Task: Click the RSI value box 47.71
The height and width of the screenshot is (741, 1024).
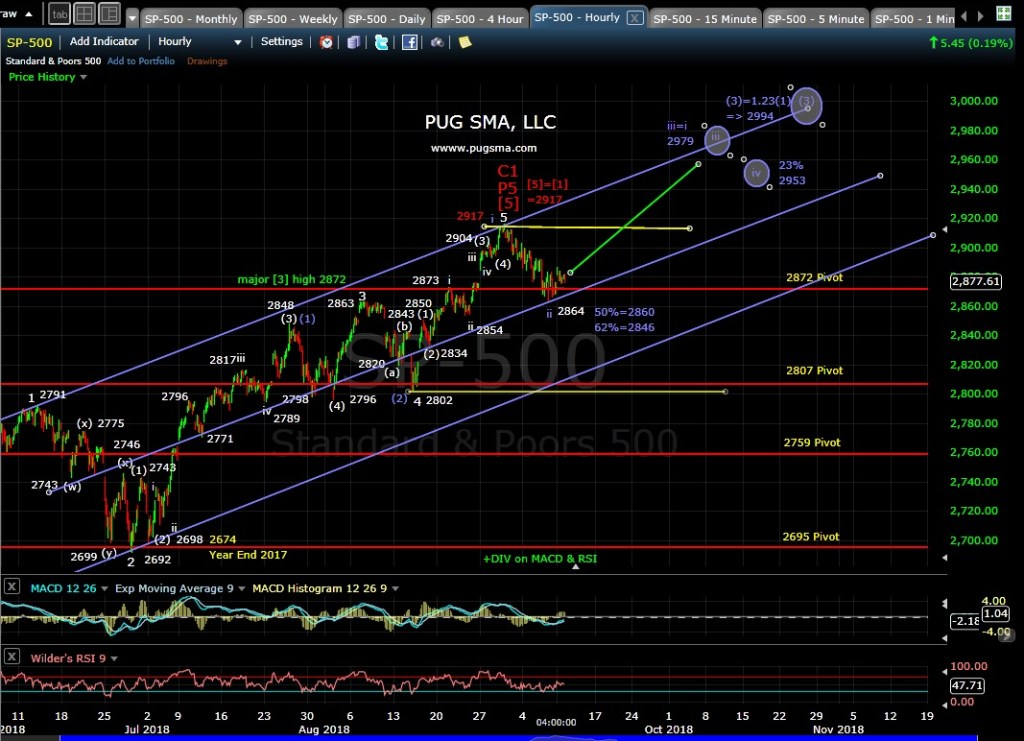Action: click(x=967, y=685)
